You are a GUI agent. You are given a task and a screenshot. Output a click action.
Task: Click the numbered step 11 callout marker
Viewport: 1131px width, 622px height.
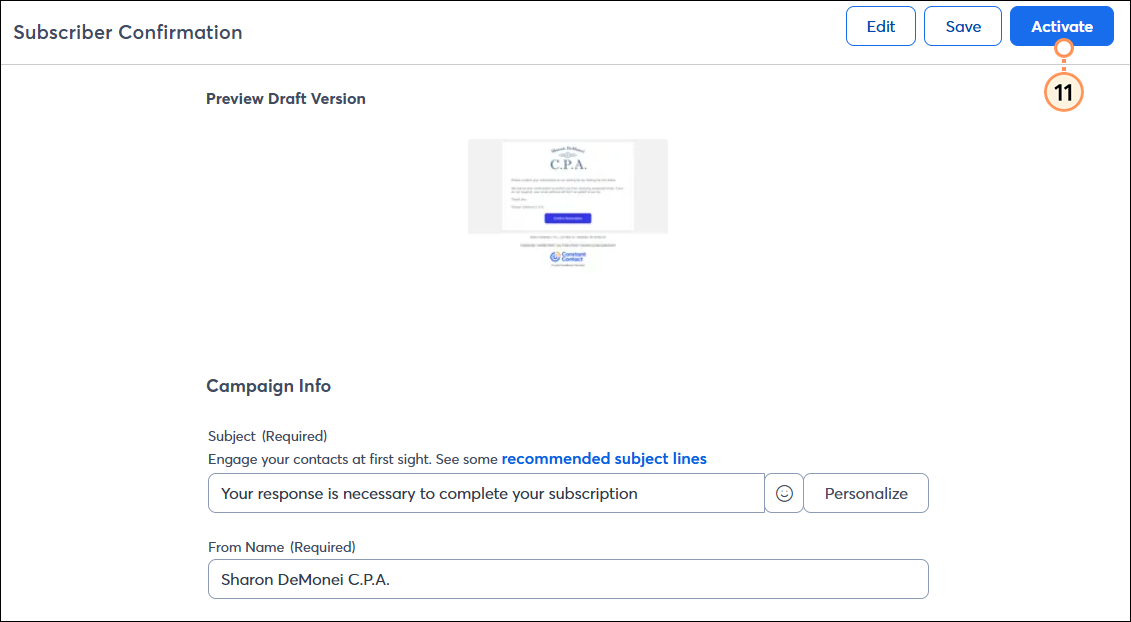1063,92
